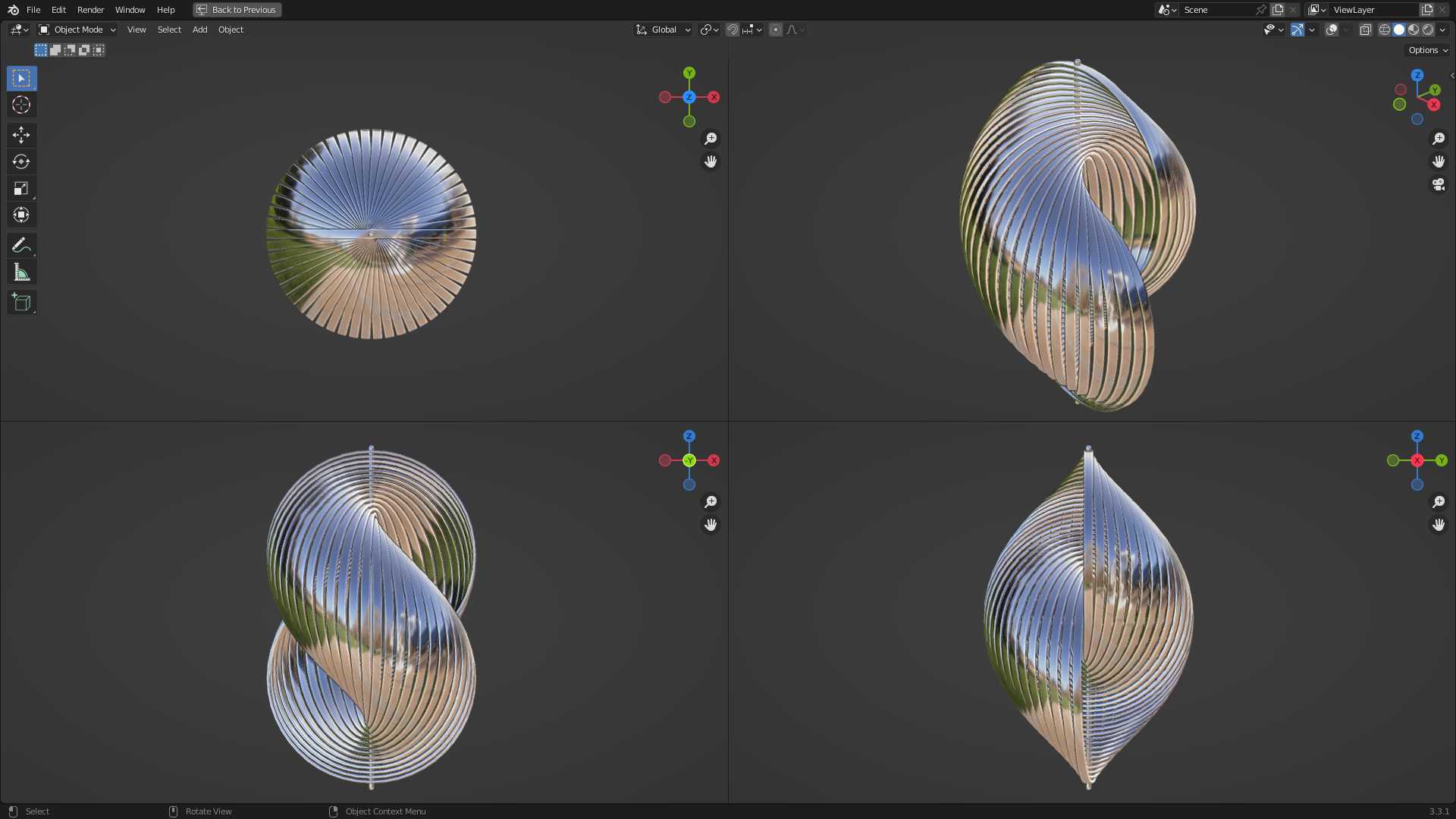
Task: Choose the Transform tool
Action: pos(21,215)
